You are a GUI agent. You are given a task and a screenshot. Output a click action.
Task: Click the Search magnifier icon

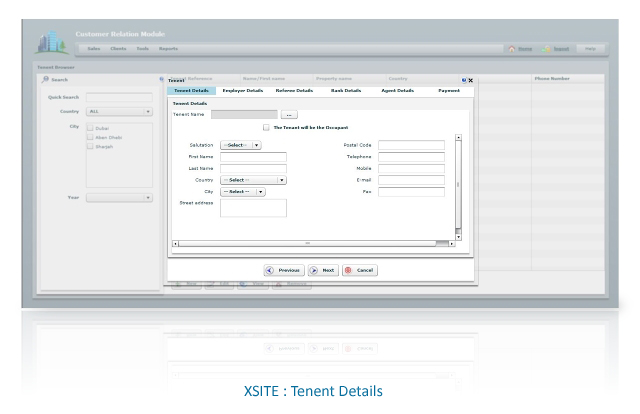pyautogui.click(x=45, y=79)
